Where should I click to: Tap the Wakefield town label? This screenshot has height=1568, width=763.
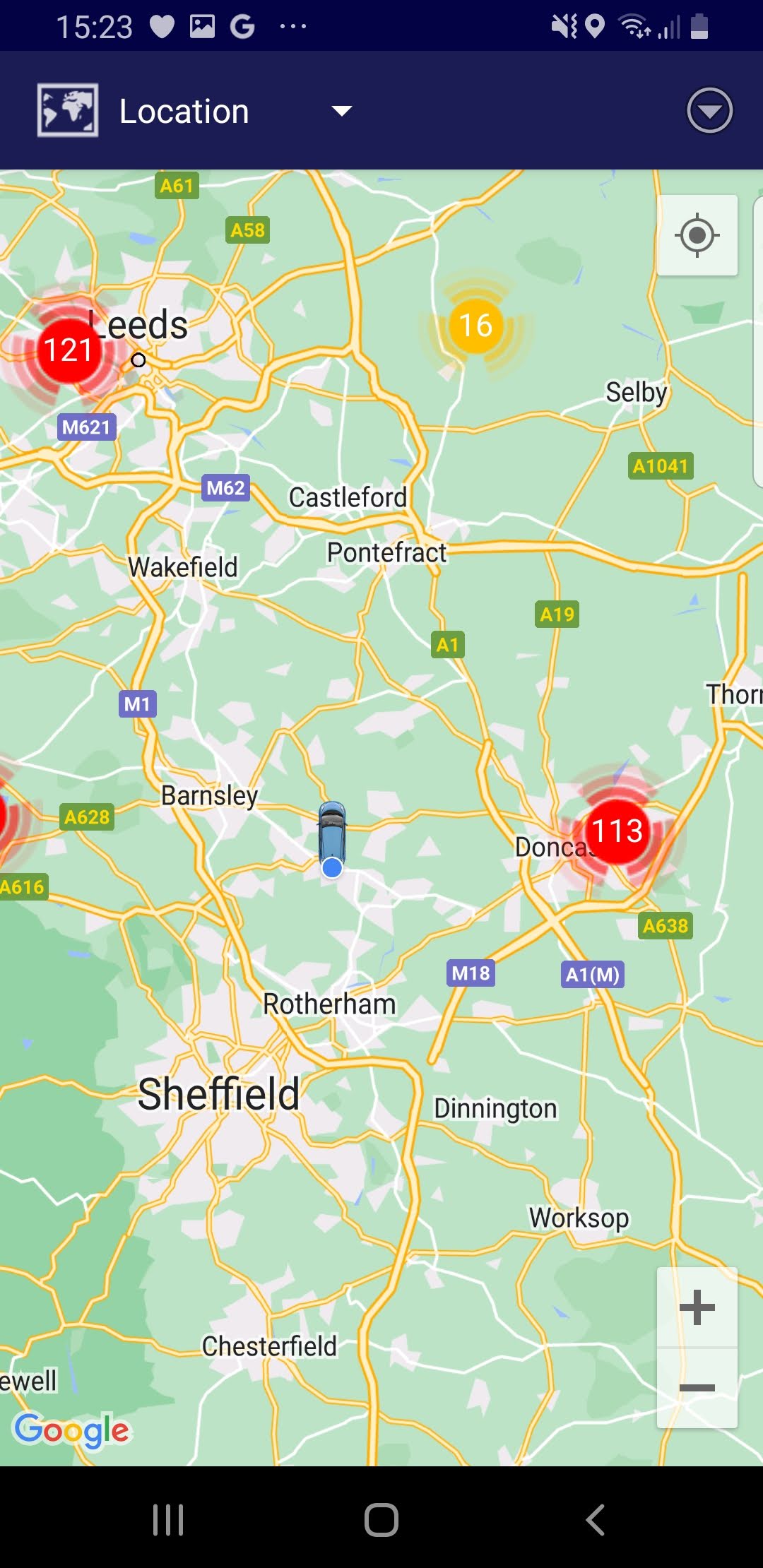pyautogui.click(x=183, y=567)
